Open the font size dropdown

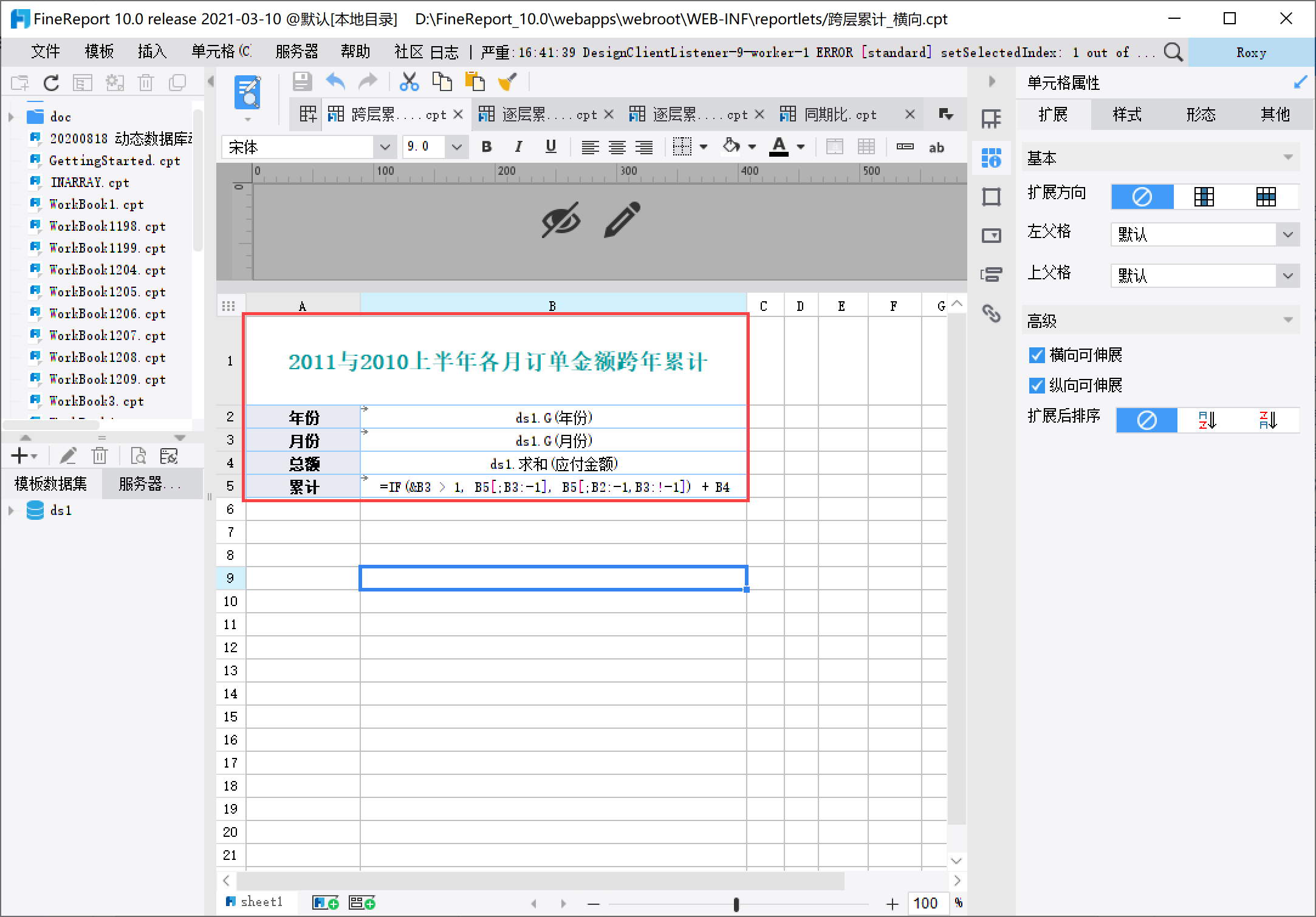(457, 147)
